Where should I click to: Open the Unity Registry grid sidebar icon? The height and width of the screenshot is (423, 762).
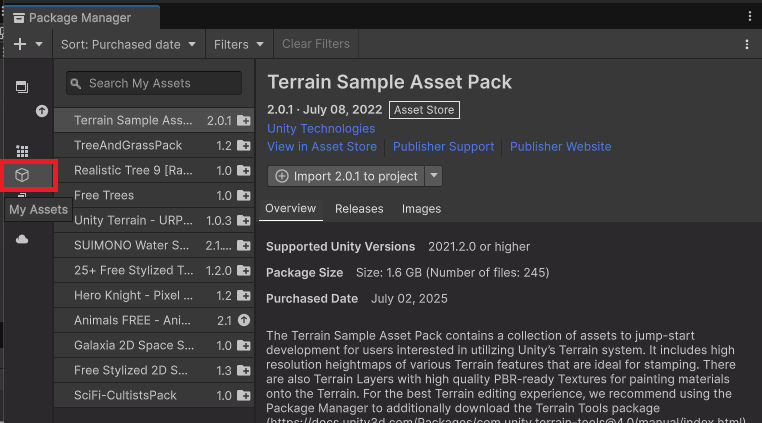22,151
